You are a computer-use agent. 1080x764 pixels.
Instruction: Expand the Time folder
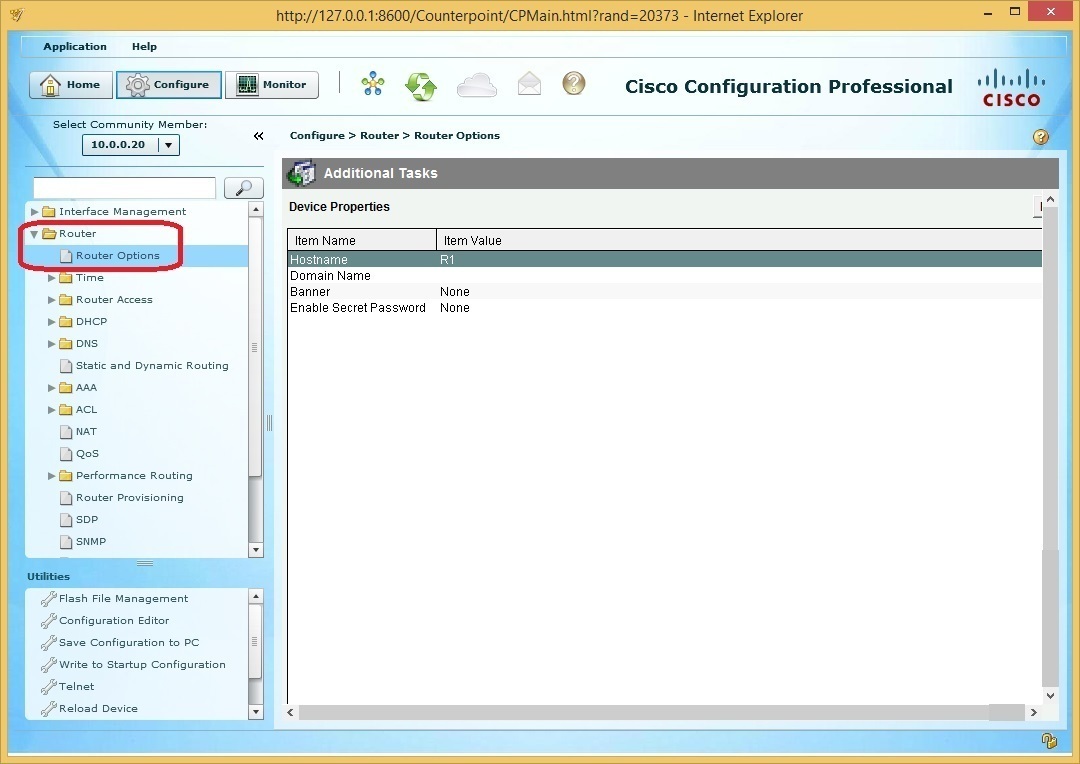pos(52,278)
